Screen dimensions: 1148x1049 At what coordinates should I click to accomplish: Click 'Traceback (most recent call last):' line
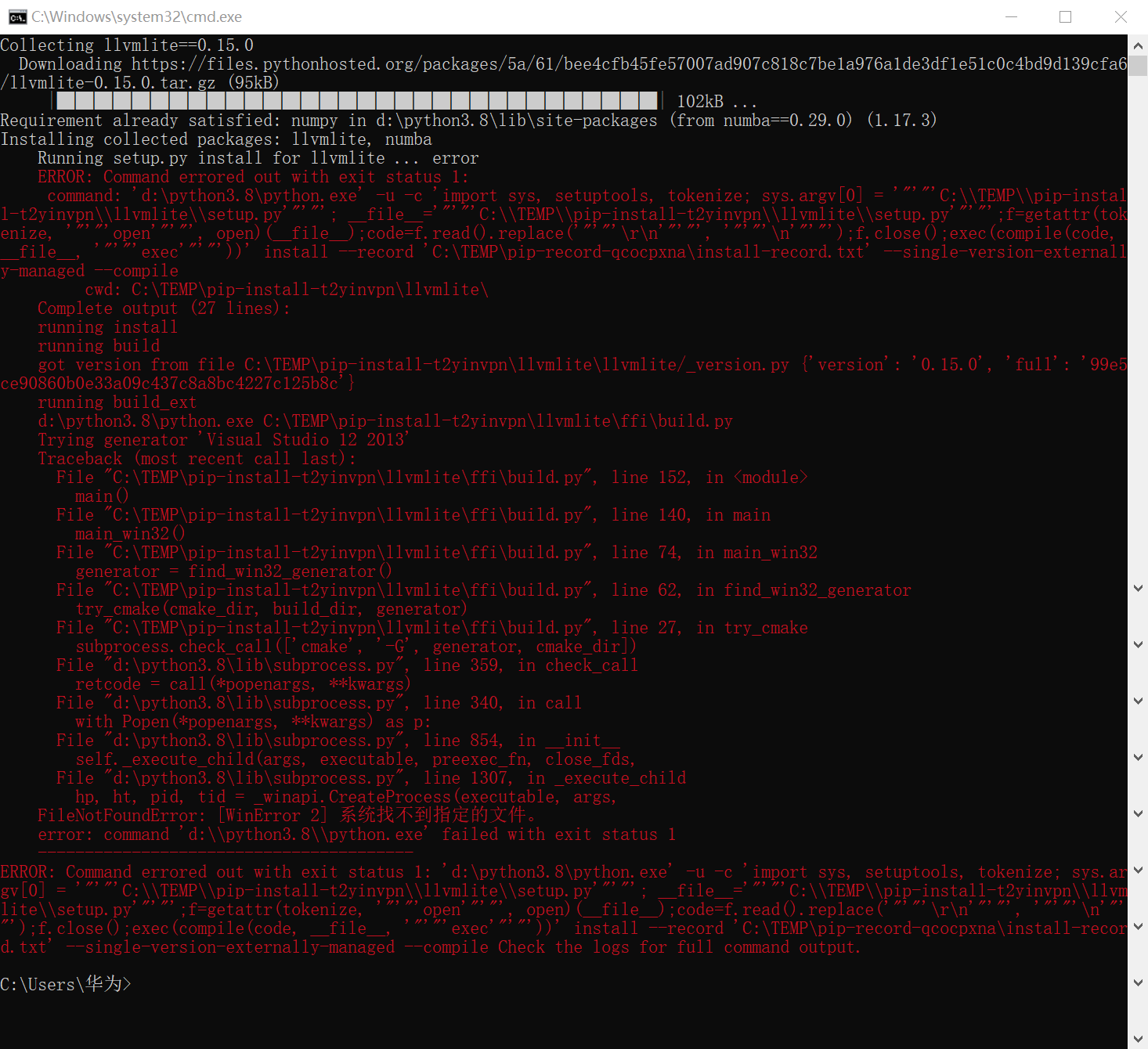(197, 459)
